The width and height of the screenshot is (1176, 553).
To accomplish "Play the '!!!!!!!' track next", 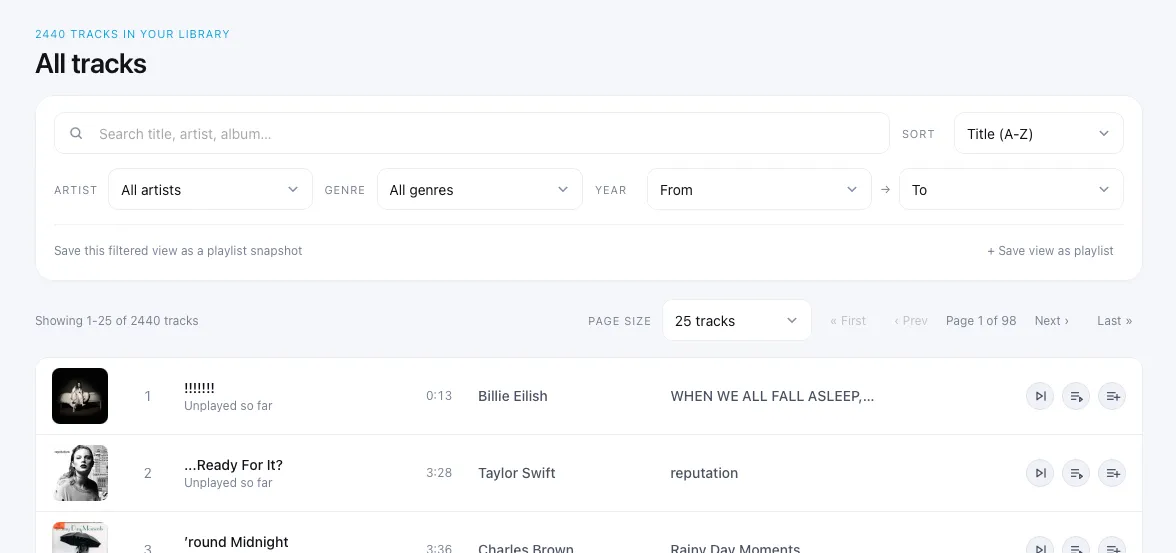I will click(1040, 396).
